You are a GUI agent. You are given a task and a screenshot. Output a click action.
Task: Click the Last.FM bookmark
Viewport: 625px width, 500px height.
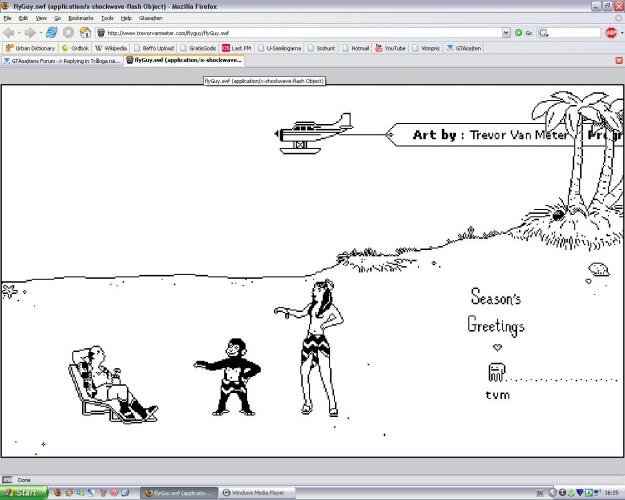click(236, 47)
